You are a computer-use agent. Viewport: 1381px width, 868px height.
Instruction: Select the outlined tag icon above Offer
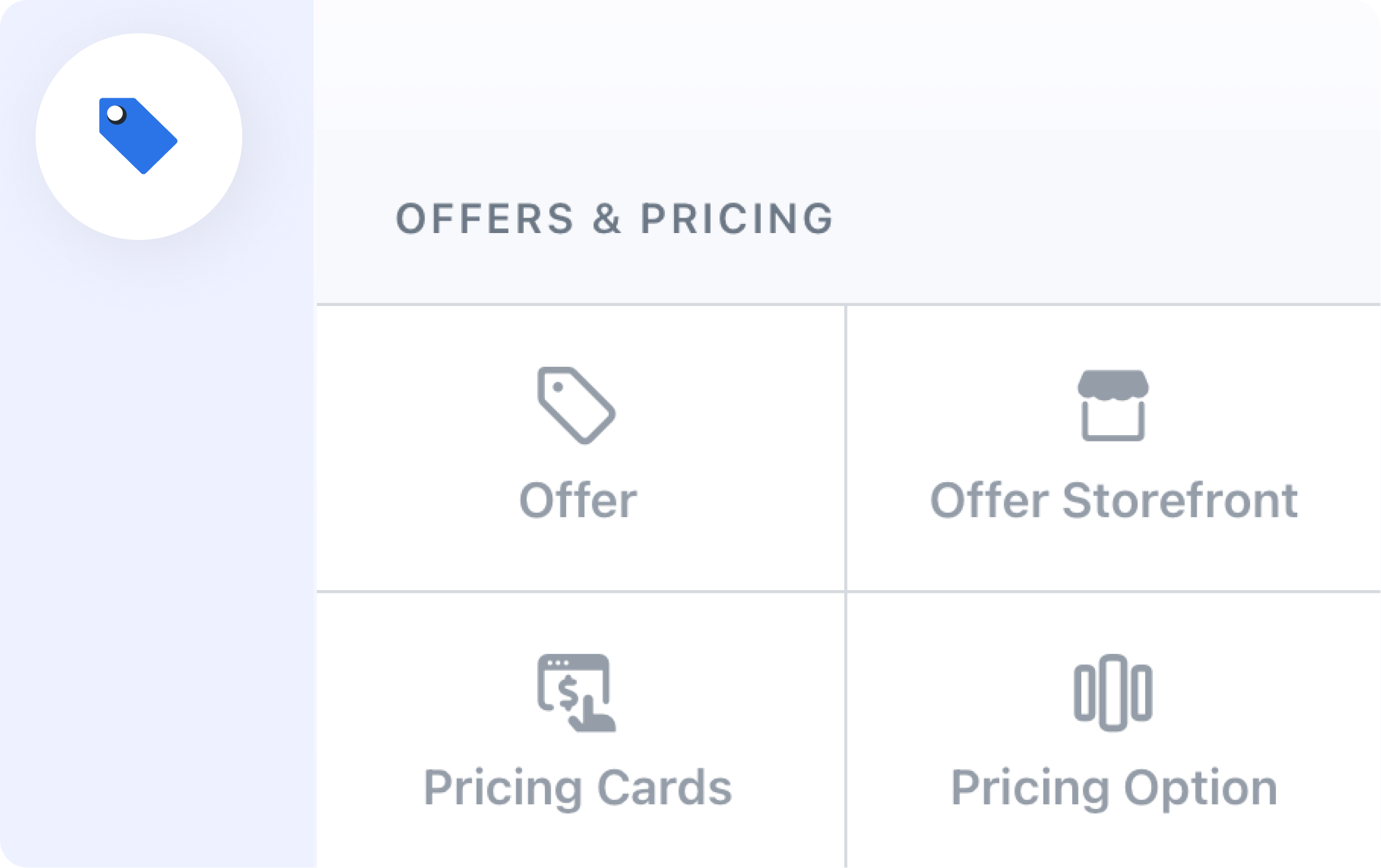(577, 406)
